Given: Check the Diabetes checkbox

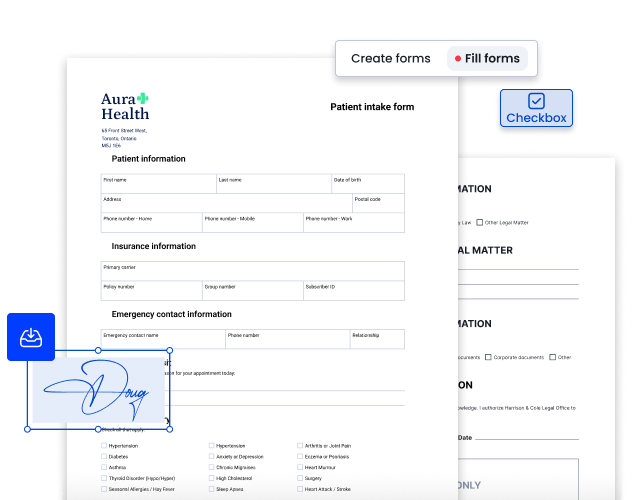Looking at the screenshot, I should click(104, 456).
